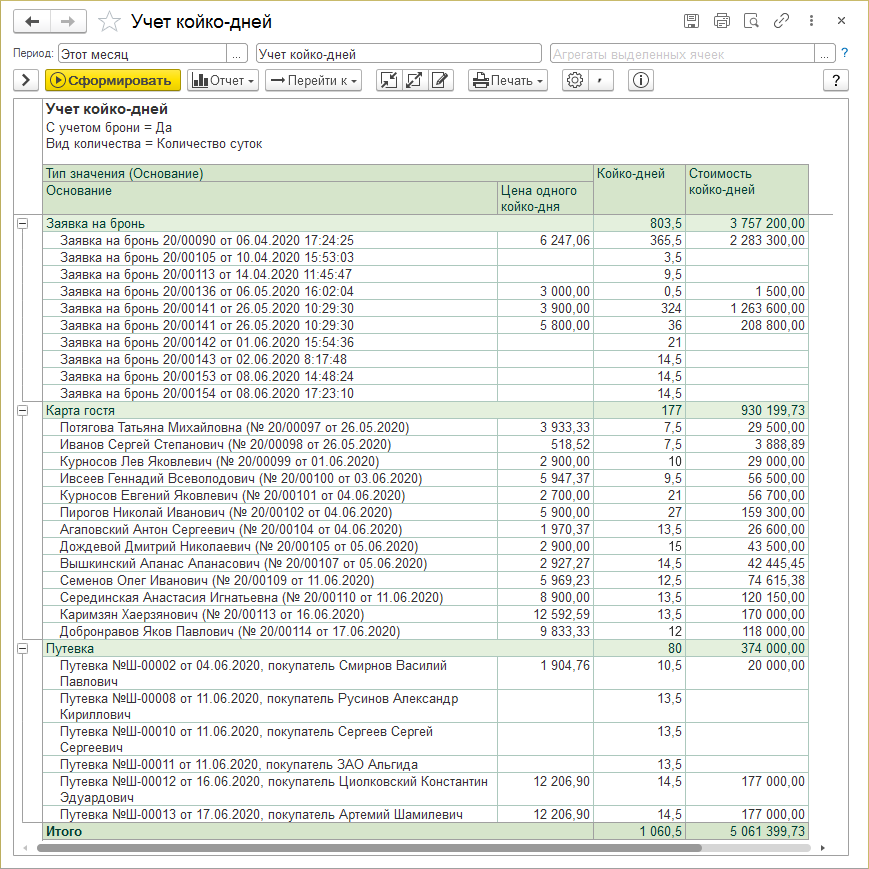
Task: Add report to favorites with star icon
Action: point(111,21)
